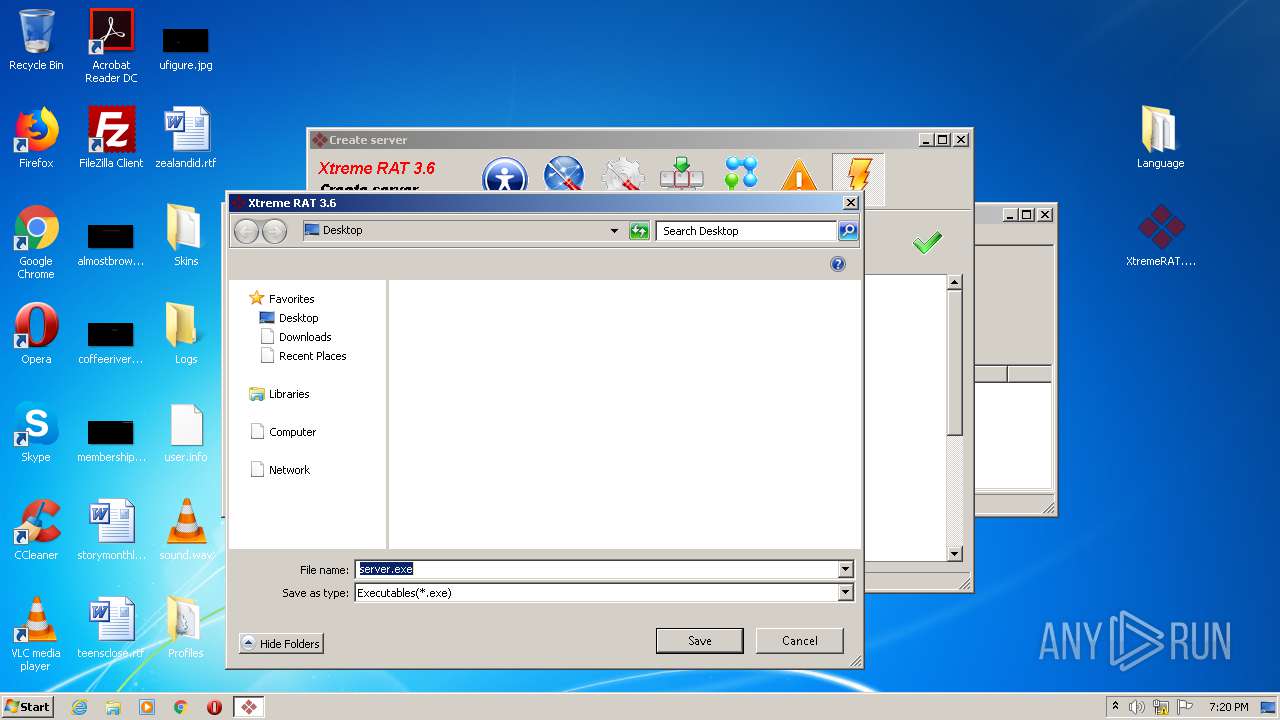Maximize the Create server window
Screen dimensions: 1280x720
point(943,140)
